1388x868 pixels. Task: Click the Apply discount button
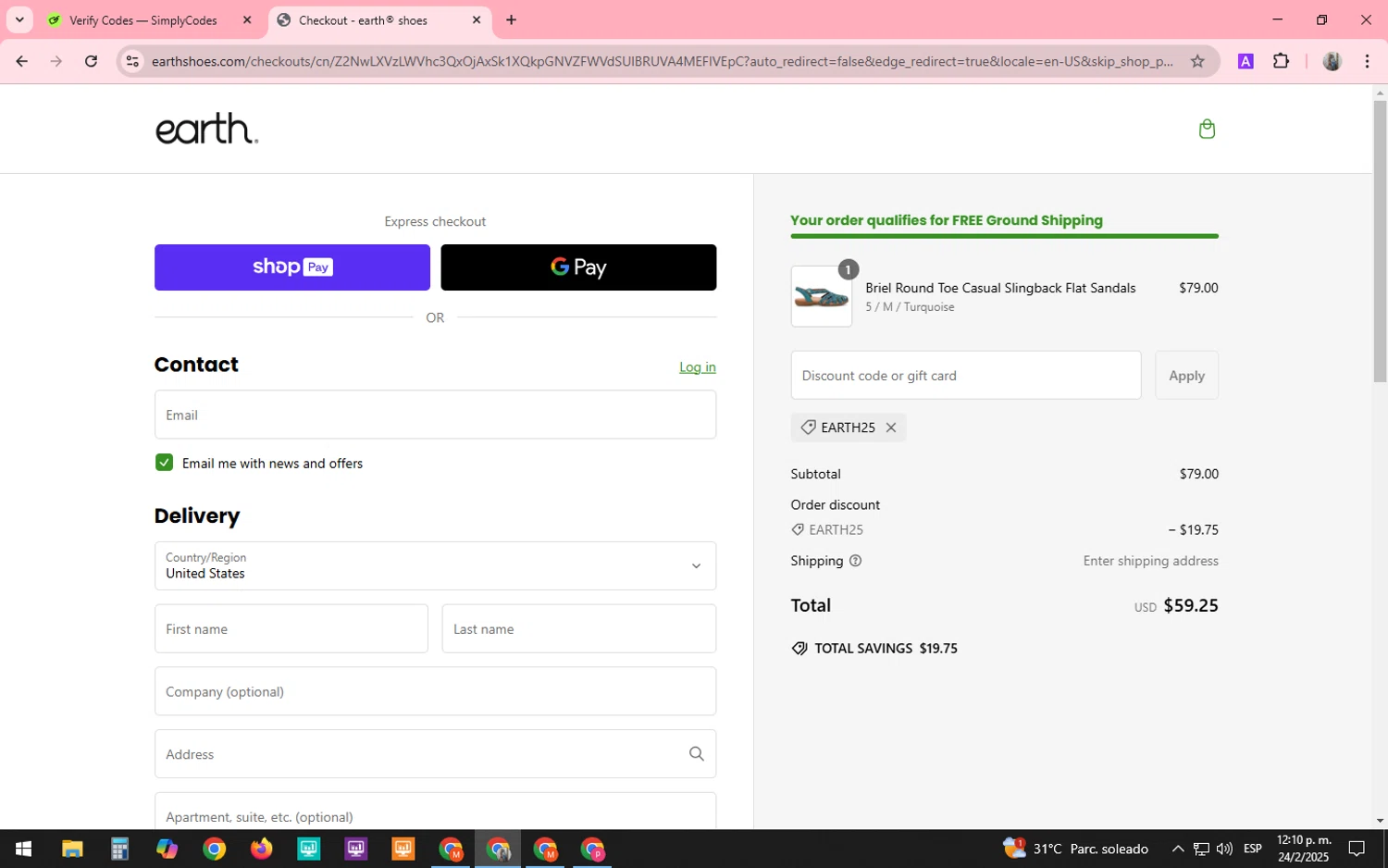[x=1186, y=375]
